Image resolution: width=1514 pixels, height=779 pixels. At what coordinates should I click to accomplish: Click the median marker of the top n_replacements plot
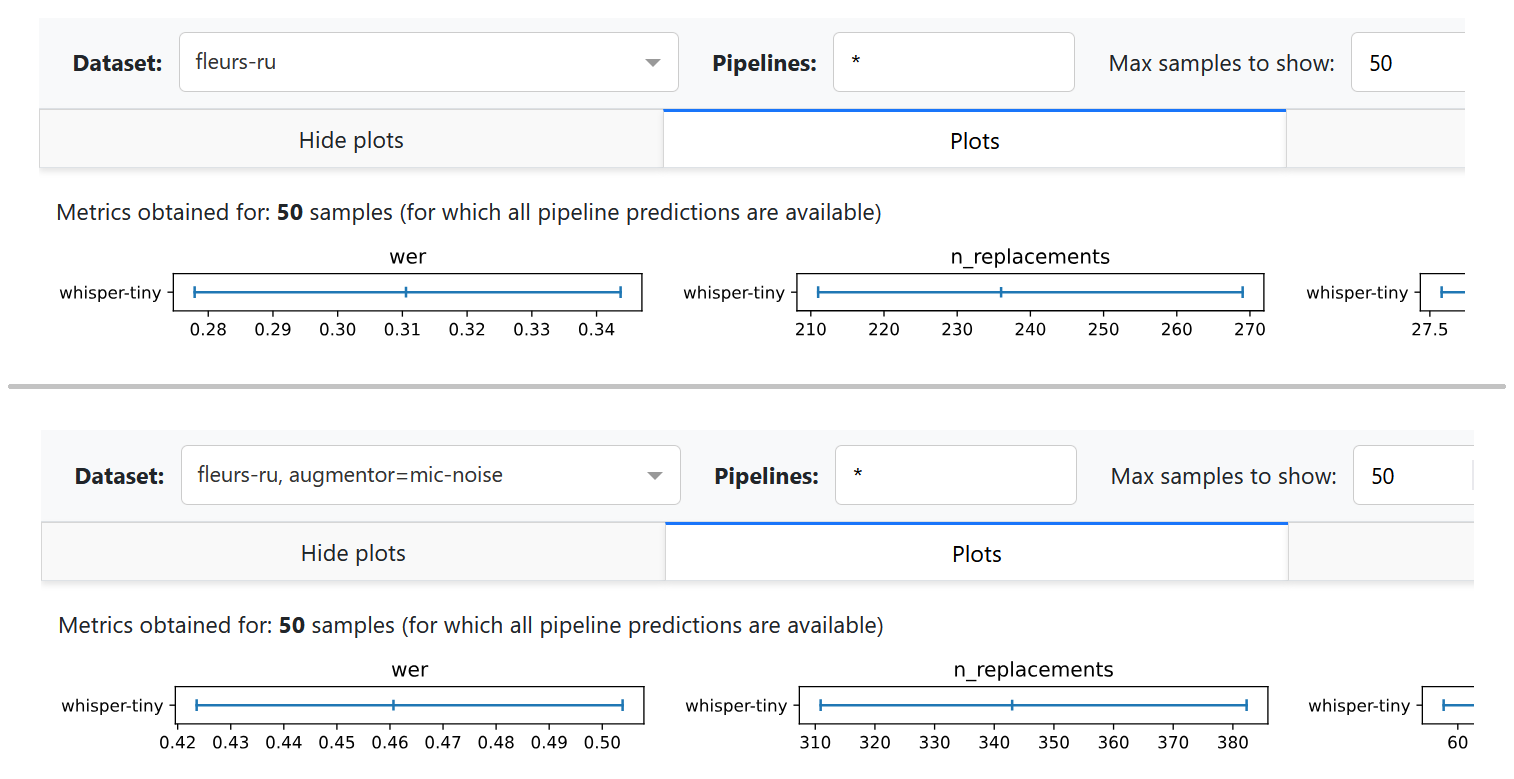point(1001,292)
